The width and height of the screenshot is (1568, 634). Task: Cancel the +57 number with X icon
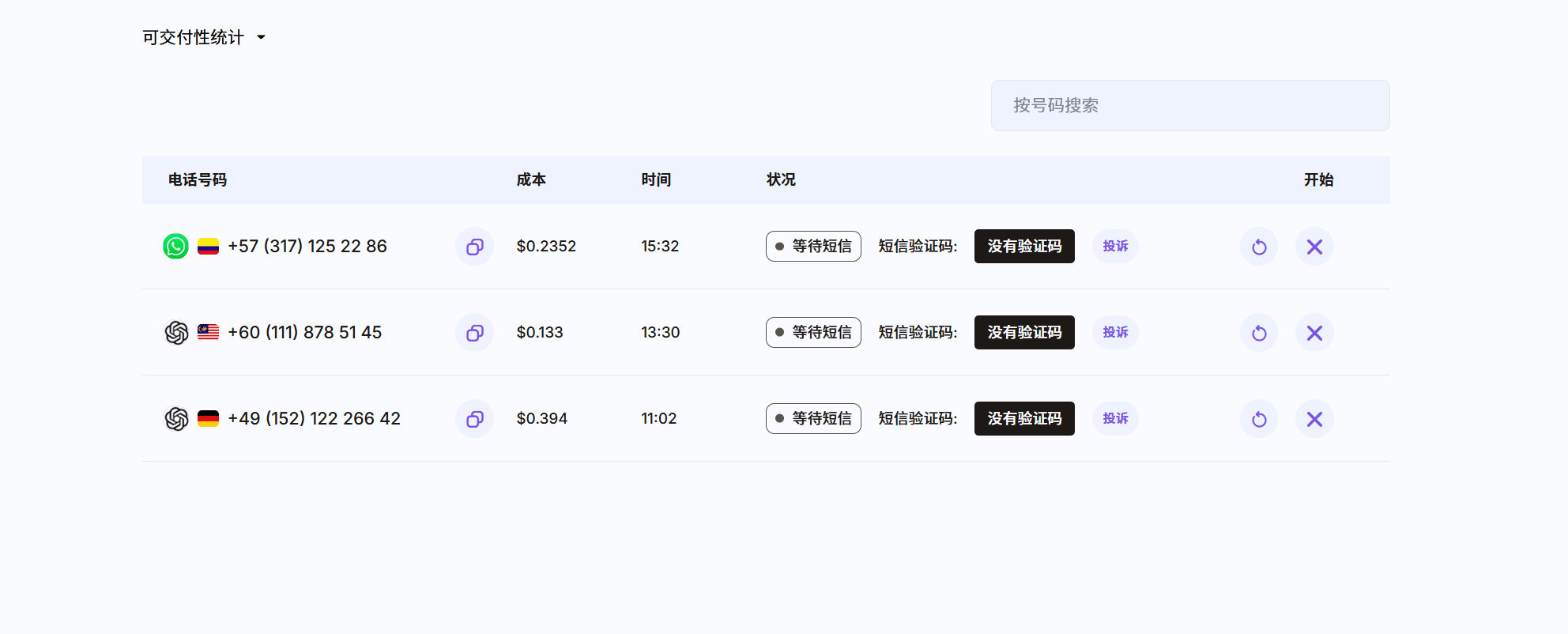point(1314,247)
